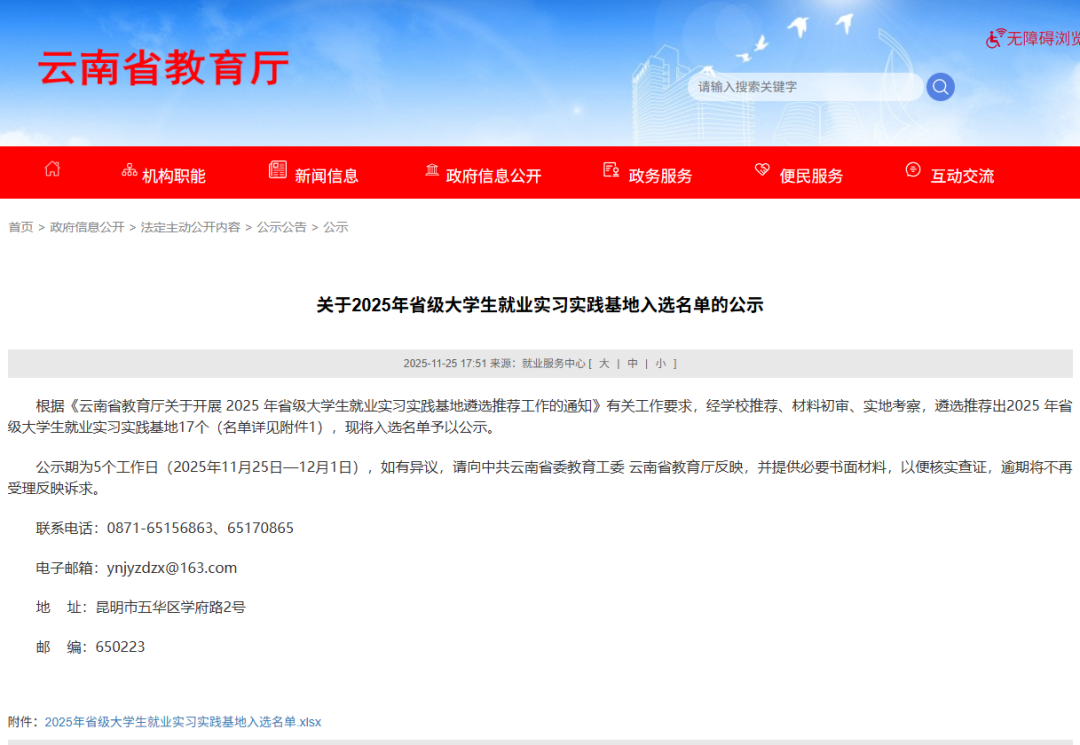Open 法定主动公开内容 breadcrumb link

190,227
